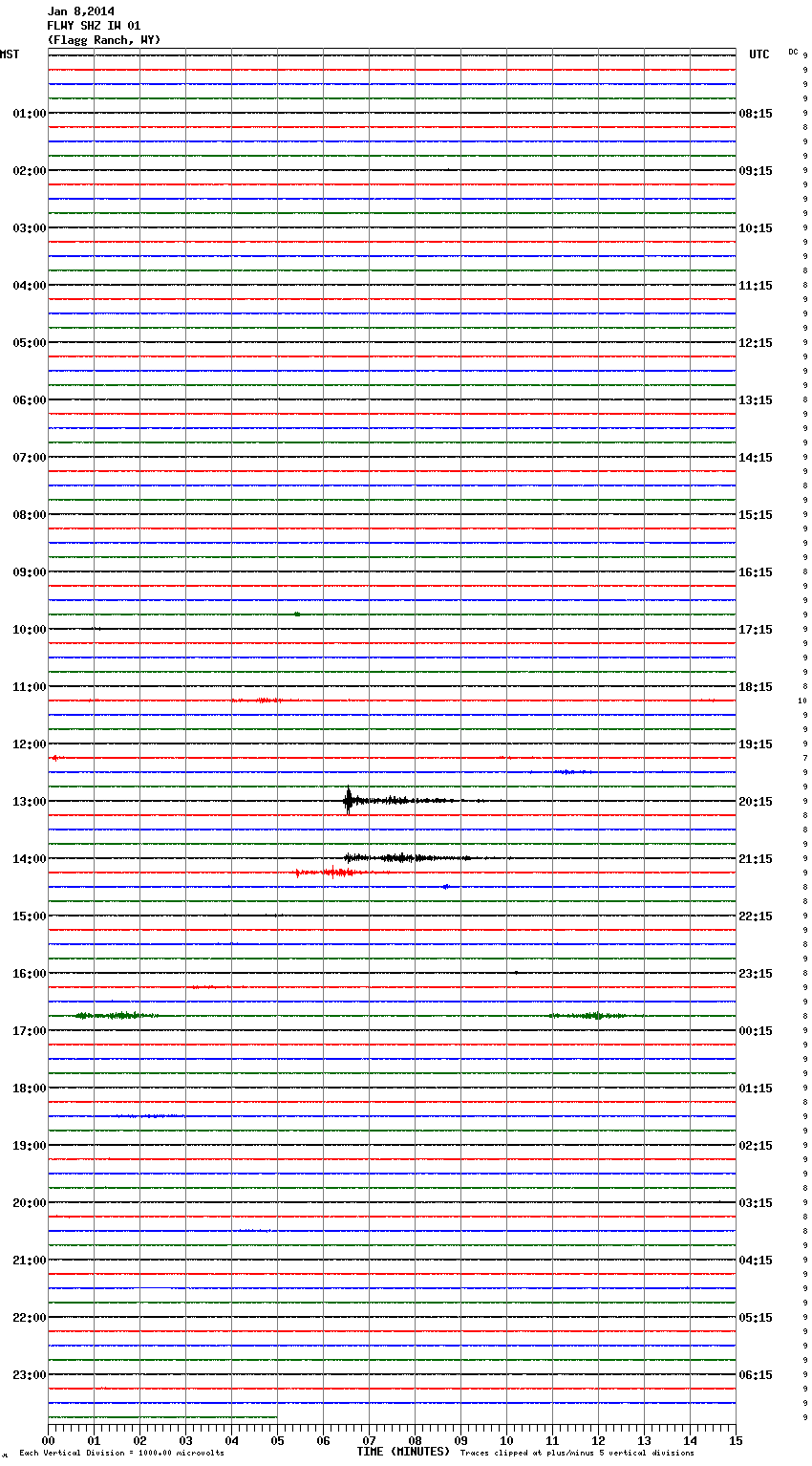Click the DC column value '7'
This screenshot has width=812, height=1466.
805,758
